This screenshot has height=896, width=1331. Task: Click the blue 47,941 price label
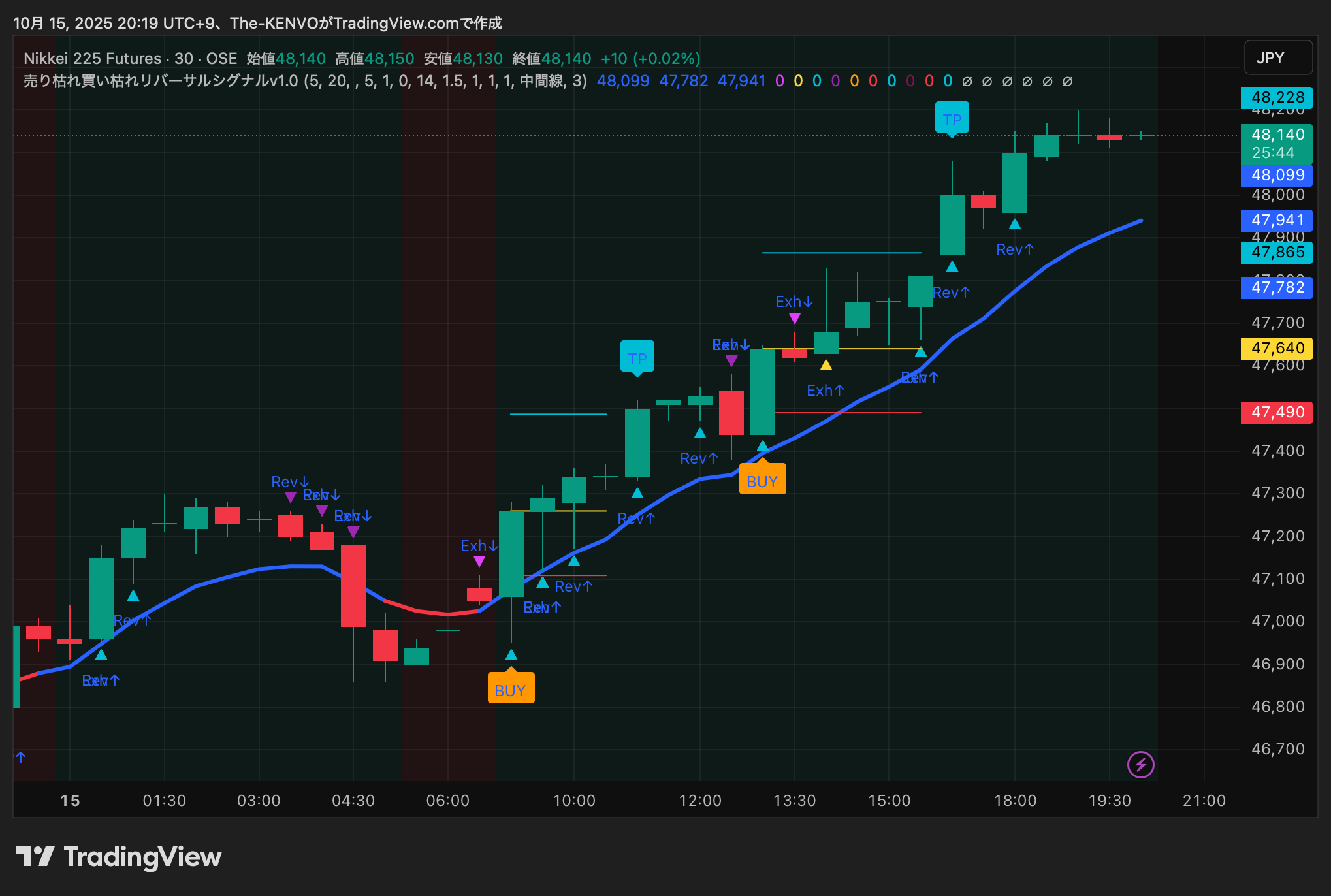point(1277,220)
